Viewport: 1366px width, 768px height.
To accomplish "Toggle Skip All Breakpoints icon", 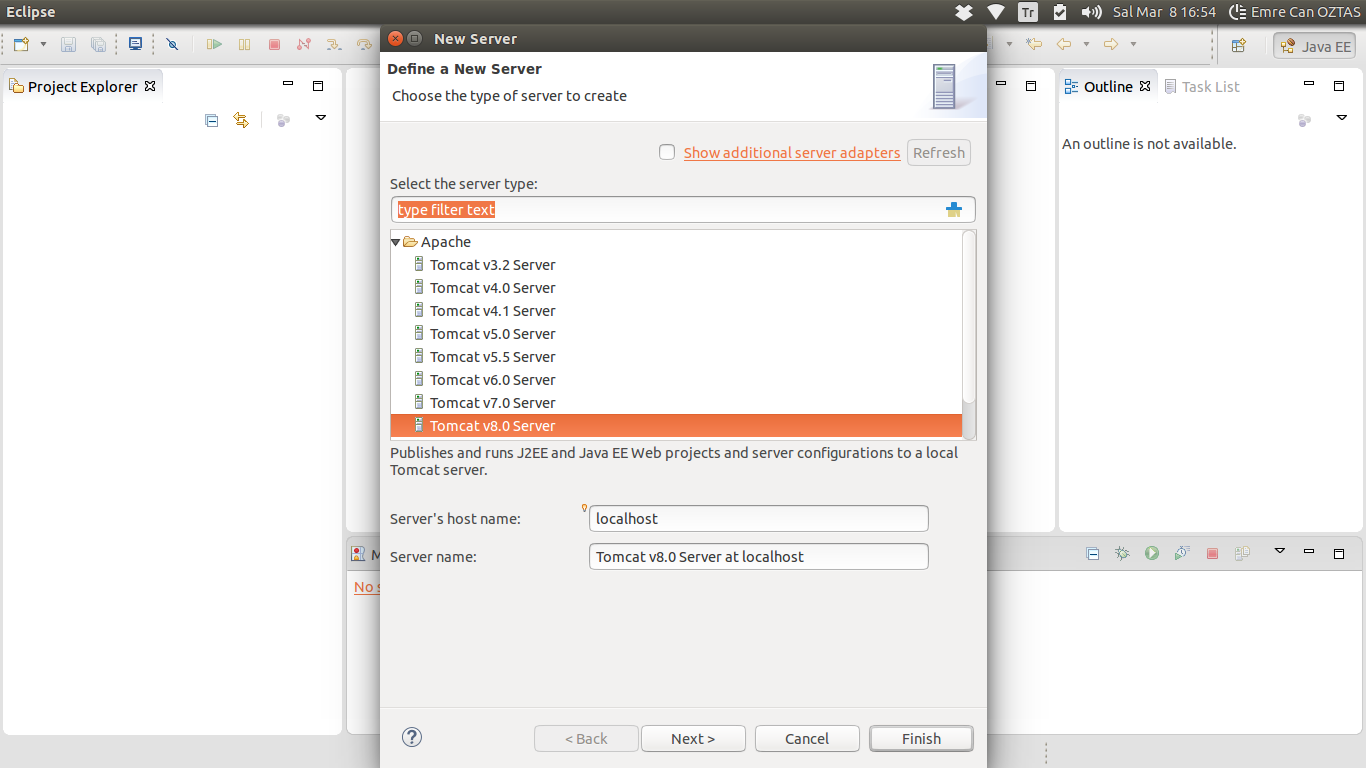I will click(173, 45).
